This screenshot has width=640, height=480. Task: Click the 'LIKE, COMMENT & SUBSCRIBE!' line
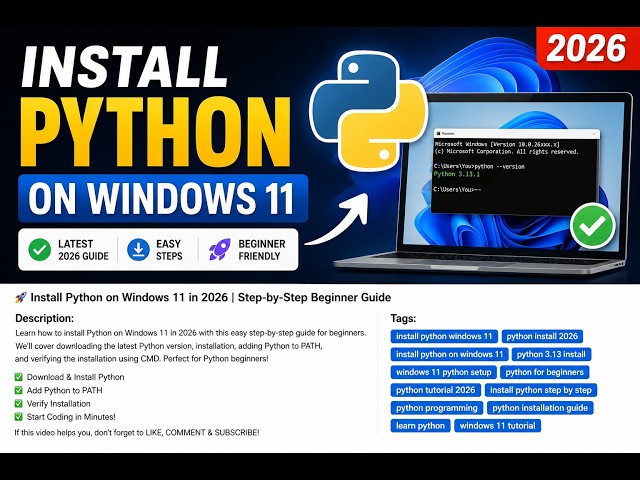[x=137, y=432]
